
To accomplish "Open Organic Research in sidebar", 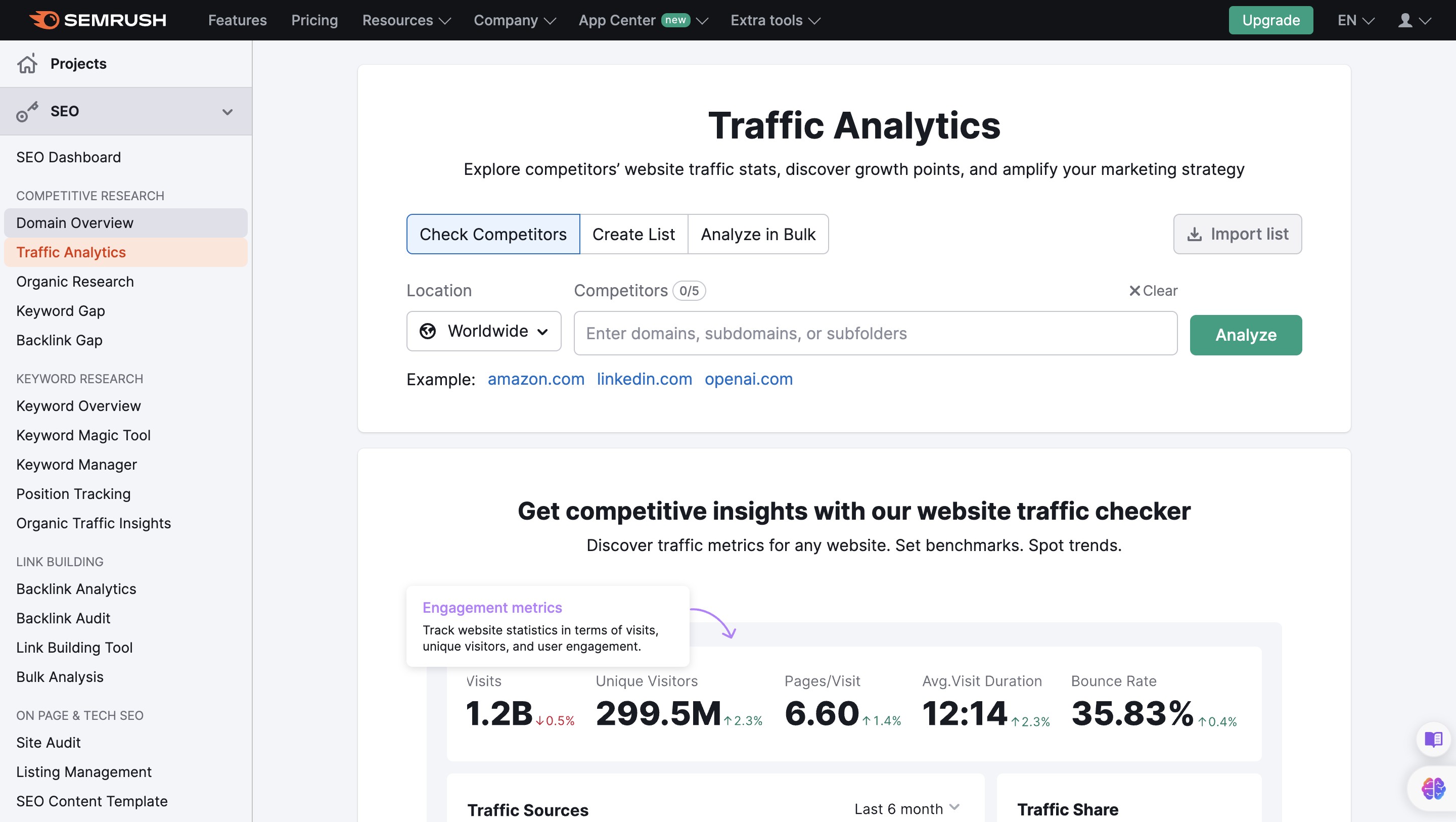I will pyautogui.click(x=75, y=282).
